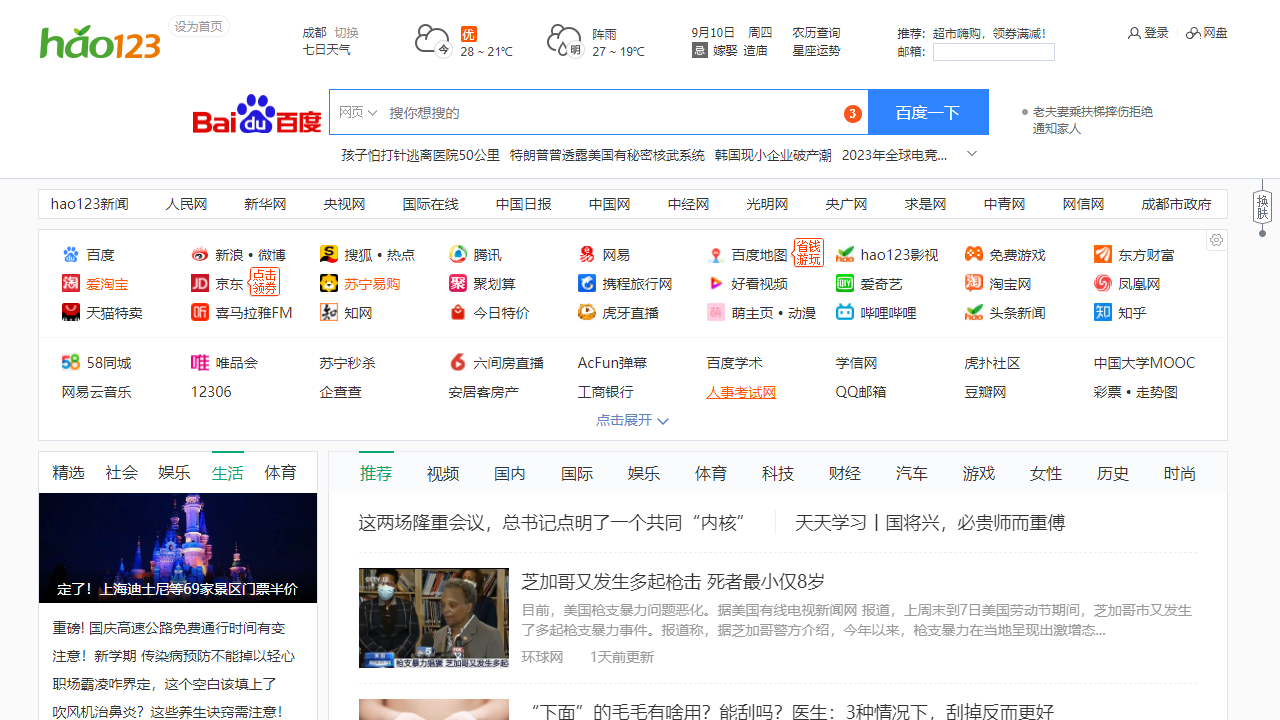Click the login user icon
This screenshot has width=1280, height=720.
click(x=1134, y=32)
